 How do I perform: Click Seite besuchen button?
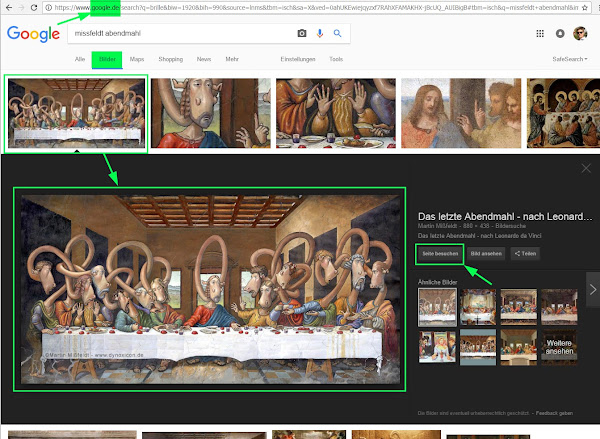coord(440,254)
